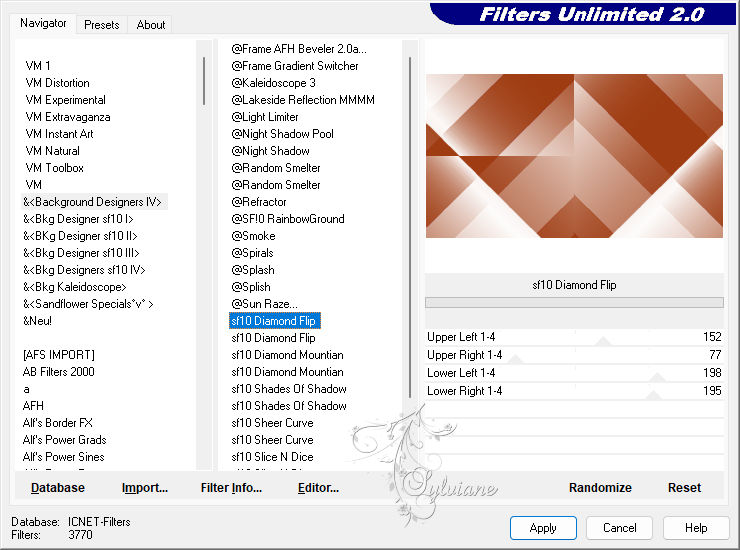Click the Database button
Viewport: 740px width, 550px height.
[x=58, y=488]
